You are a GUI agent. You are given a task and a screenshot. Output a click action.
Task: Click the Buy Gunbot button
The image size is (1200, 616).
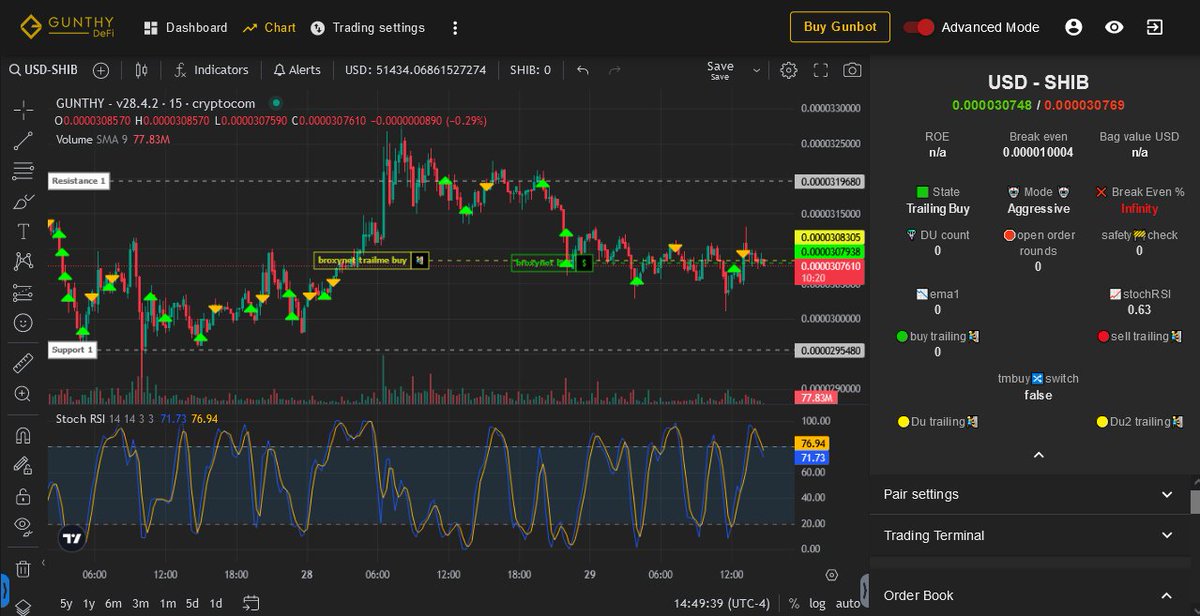(x=840, y=27)
